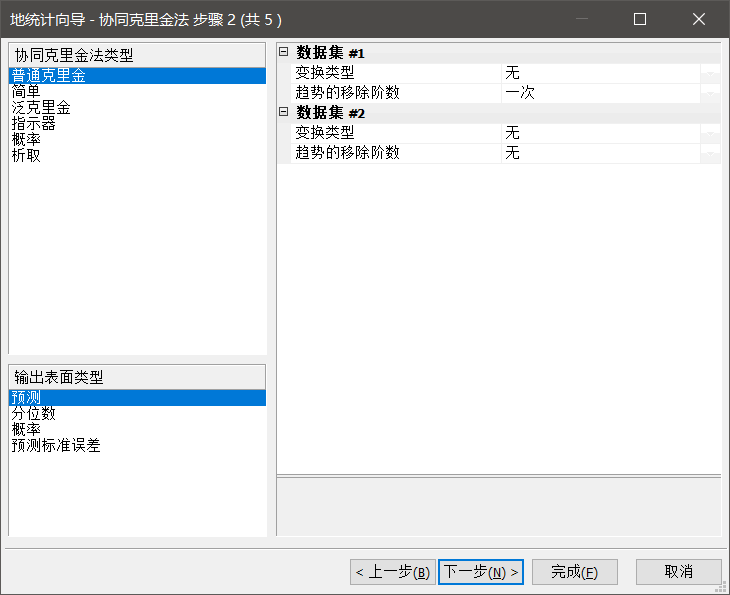Select 普通克里金 cokriging type
This screenshot has height=595, width=730.
137,75
